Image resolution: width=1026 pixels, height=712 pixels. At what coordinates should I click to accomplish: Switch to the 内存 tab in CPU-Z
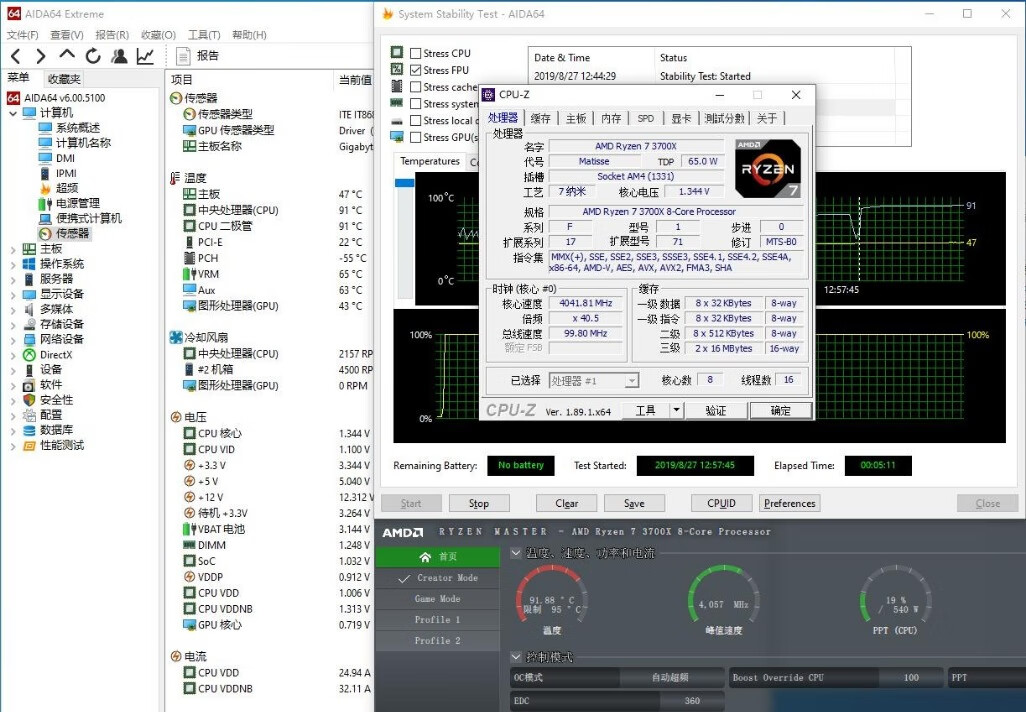611,118
